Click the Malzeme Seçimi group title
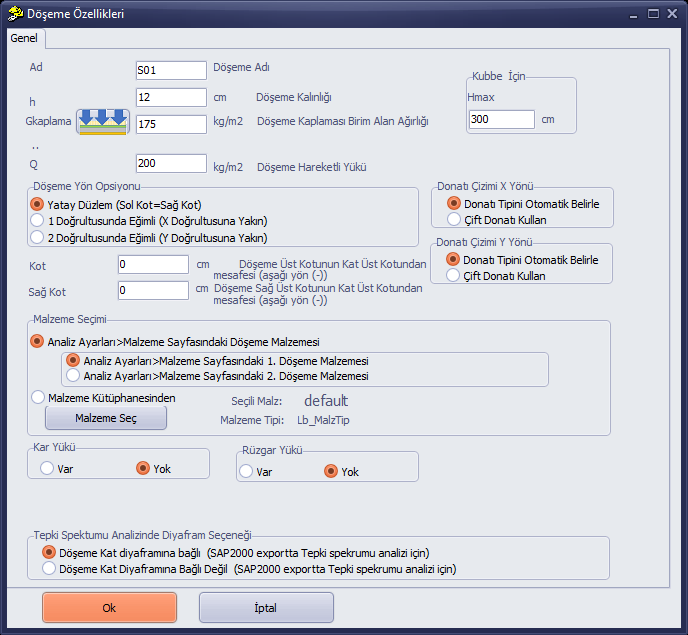Image resolution: width=688 pixels, height=635 pixels. coord(70,319)
